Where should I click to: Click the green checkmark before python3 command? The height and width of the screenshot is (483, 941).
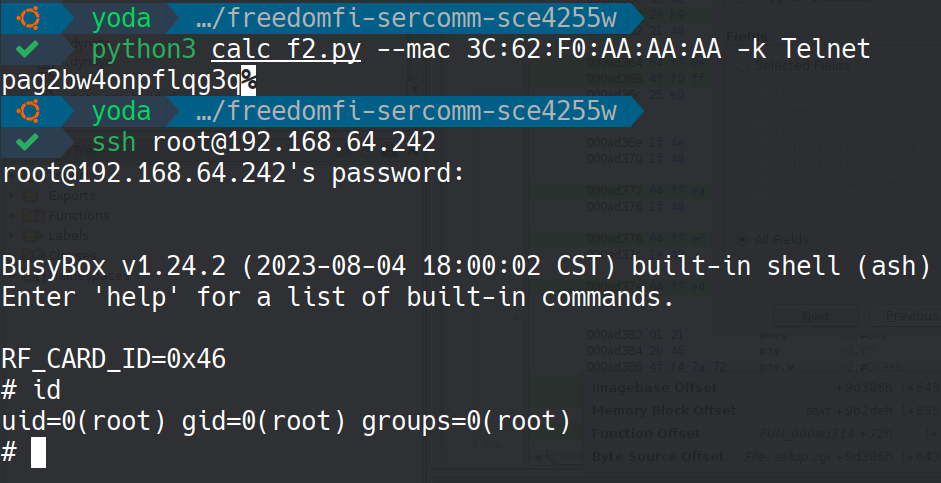click(x=28, y=49)
